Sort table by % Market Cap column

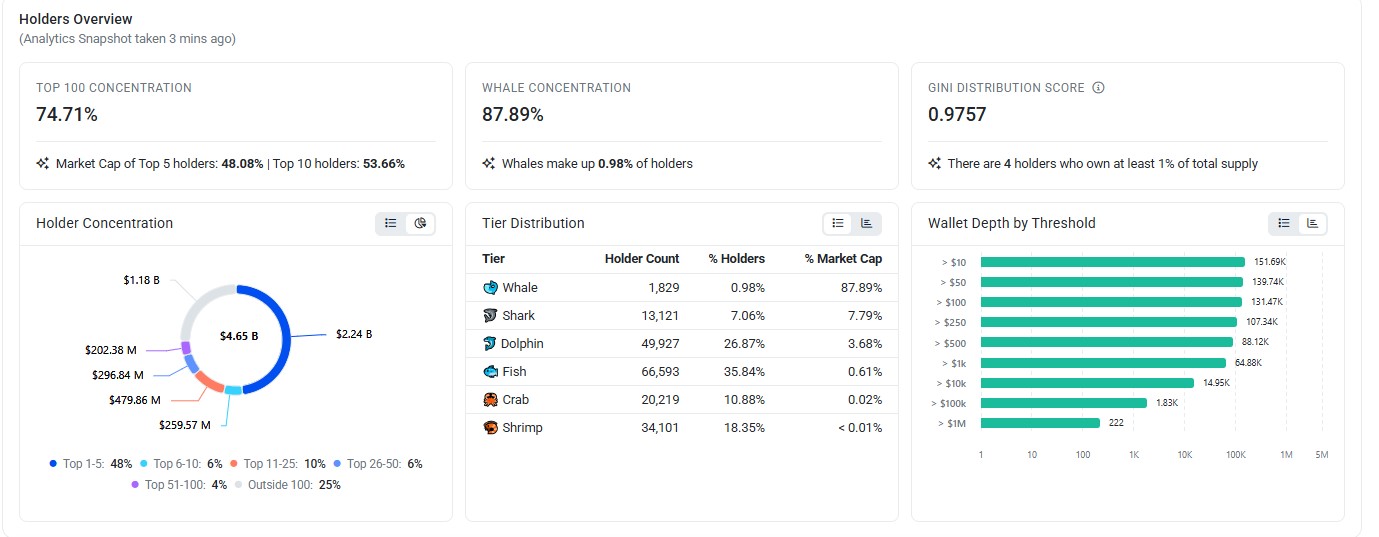tap(843, 259)
